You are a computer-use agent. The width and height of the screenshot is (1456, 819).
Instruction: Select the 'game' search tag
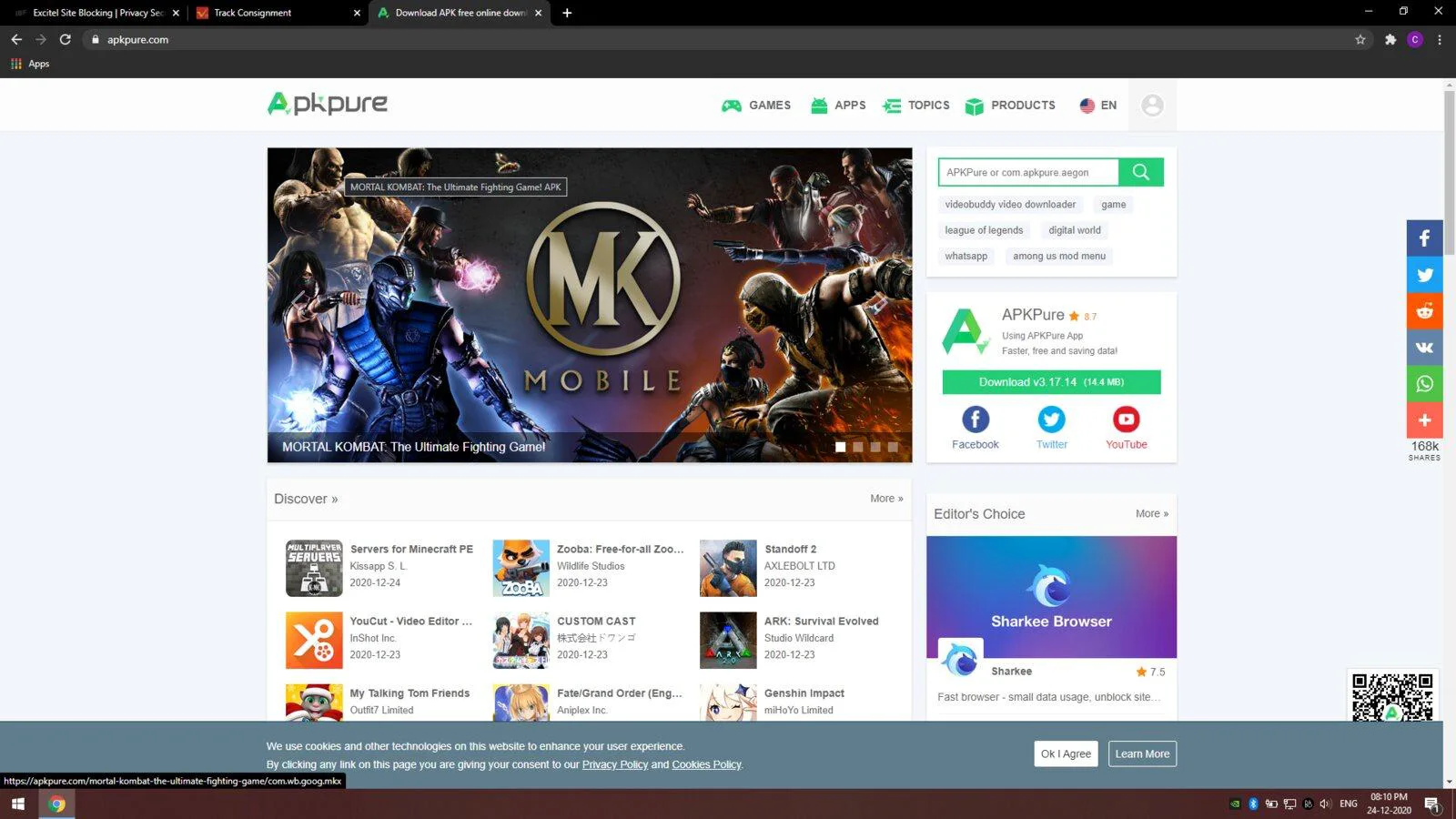tap(1114, 205)
